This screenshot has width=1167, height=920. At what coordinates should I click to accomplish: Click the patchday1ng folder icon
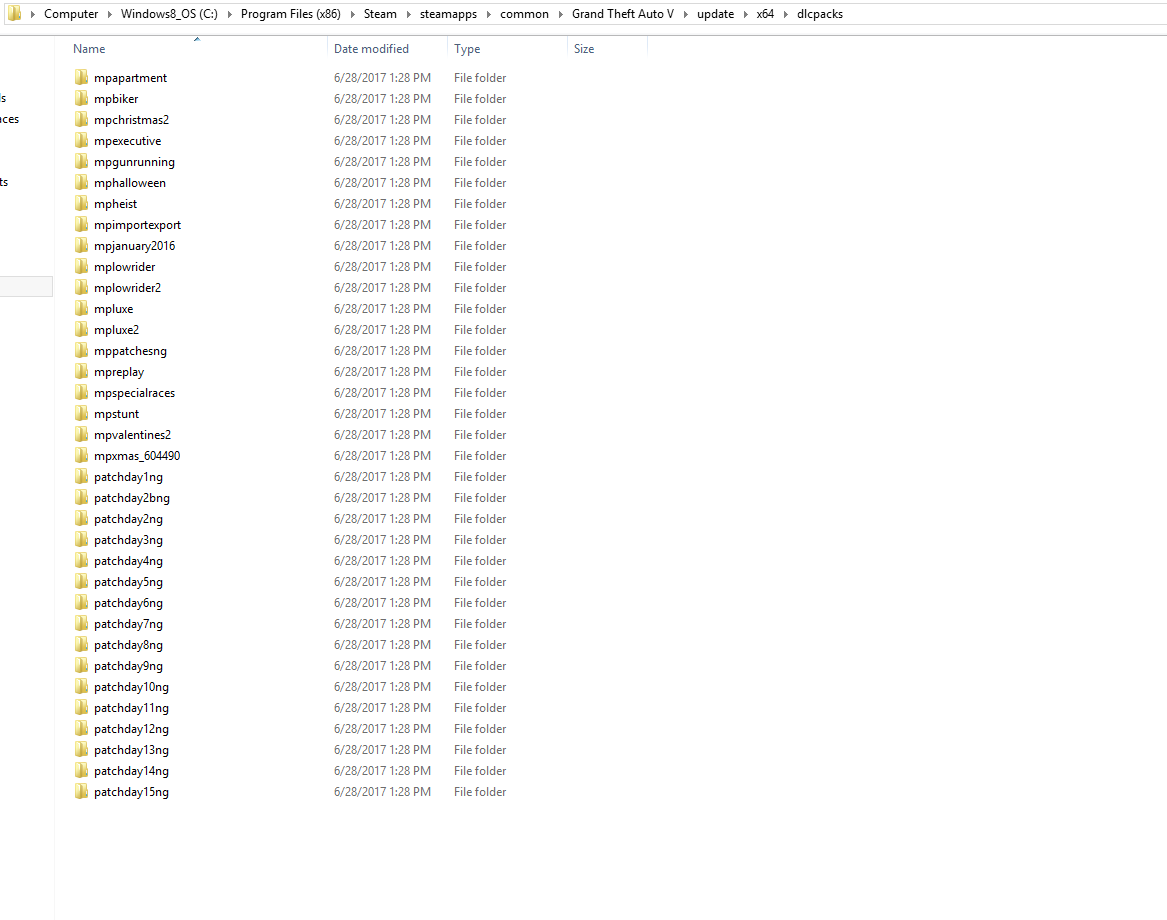click(x=81, y=476)
